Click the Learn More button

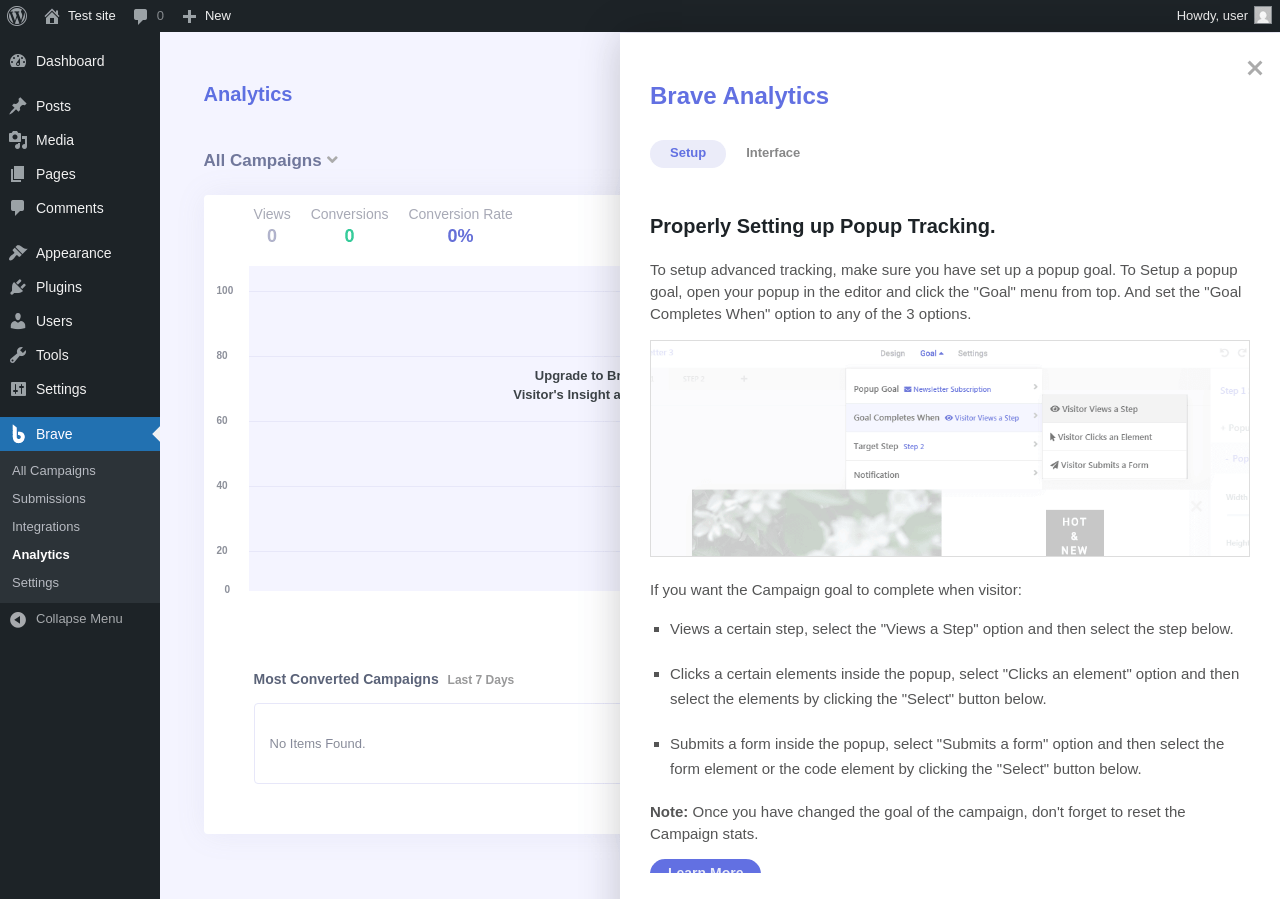[705, 867]
